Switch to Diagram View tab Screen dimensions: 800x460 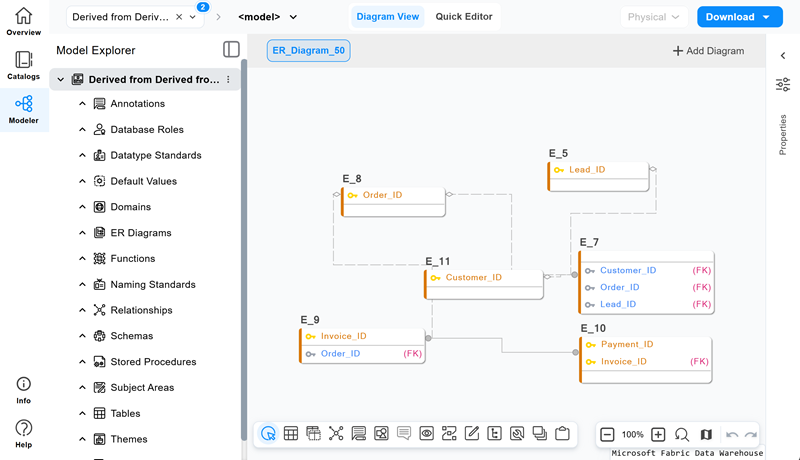click(388, 17)
